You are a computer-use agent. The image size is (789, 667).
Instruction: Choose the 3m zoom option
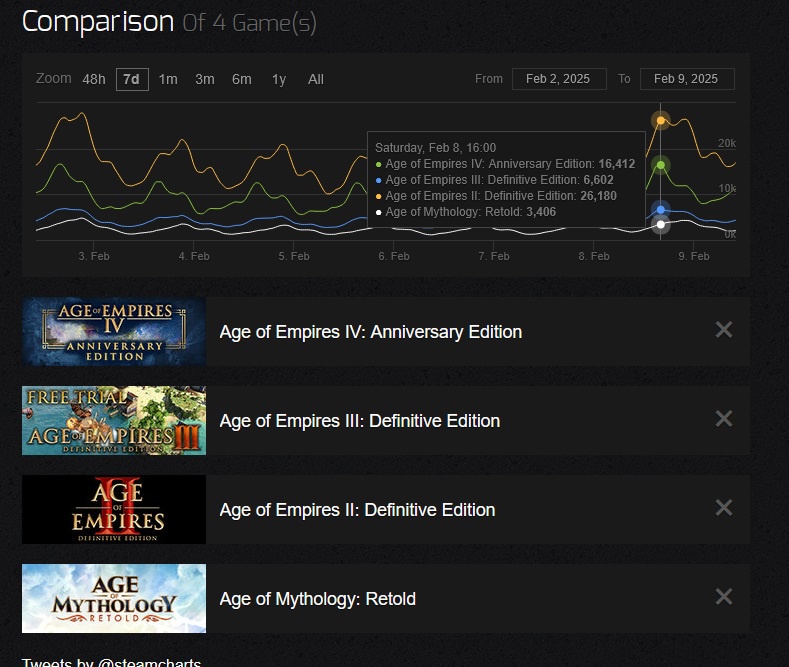[205, 79]
